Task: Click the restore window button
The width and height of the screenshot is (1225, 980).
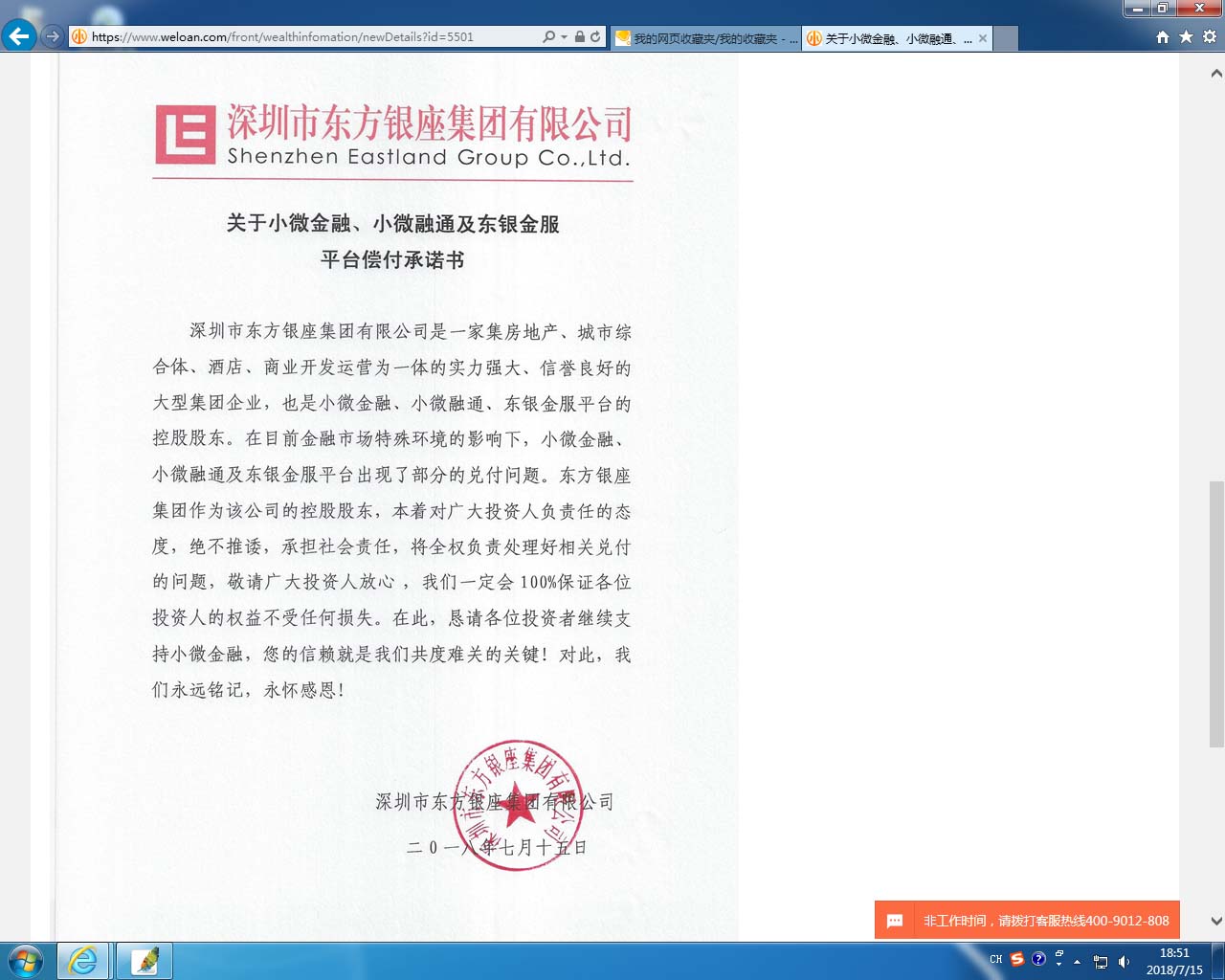Action: (1163, 8)
